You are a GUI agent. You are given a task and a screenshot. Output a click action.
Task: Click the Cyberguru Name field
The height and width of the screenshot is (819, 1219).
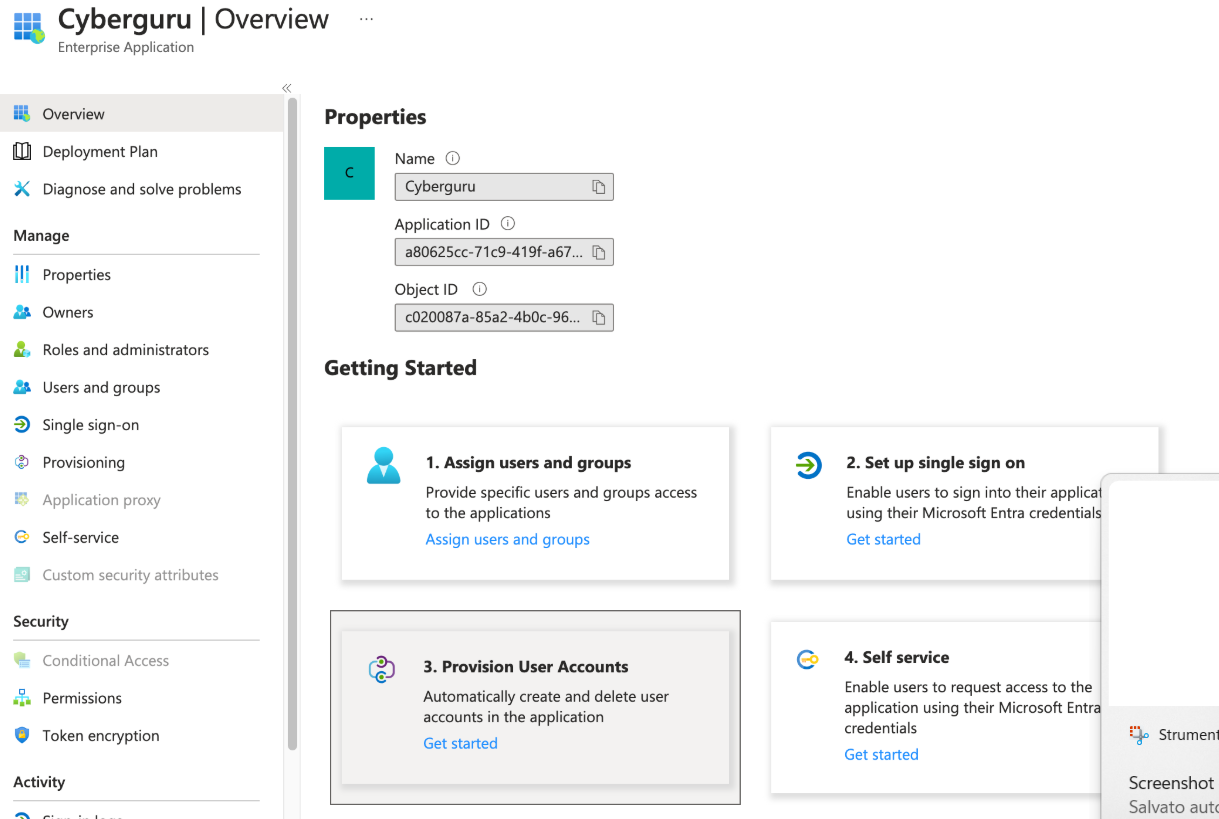pyautogui.click(x=504, y=187)
